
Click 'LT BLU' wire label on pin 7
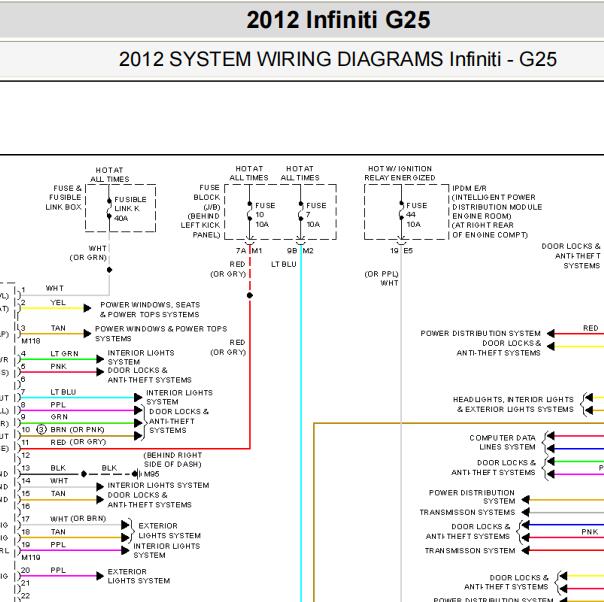pyautogui.click(x=63, y=392)
